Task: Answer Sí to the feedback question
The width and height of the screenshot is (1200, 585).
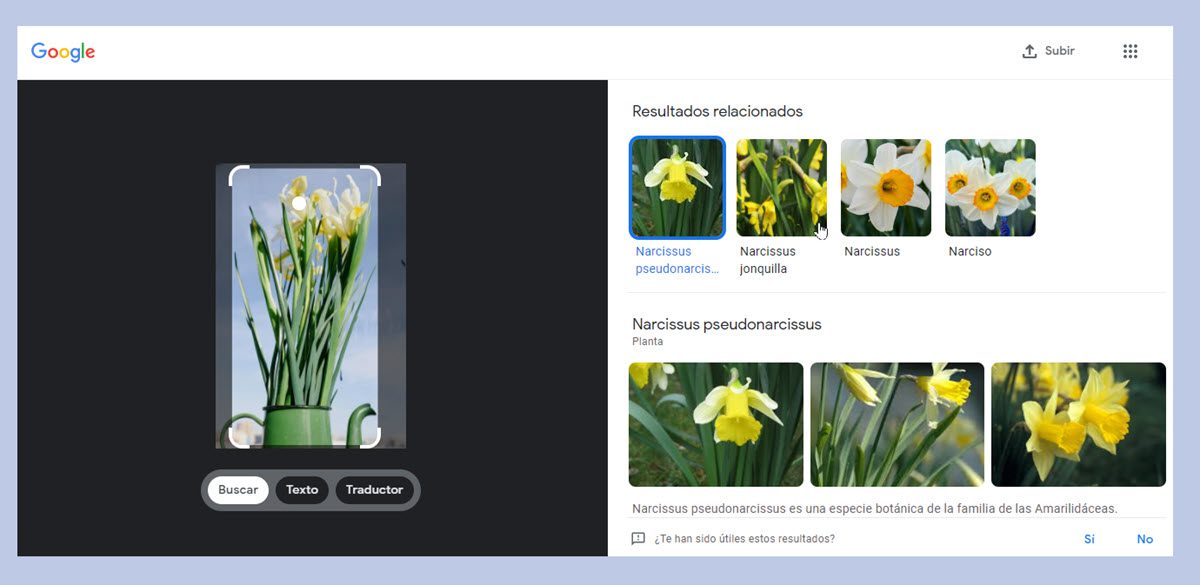Action: (x=1089, y=539)
